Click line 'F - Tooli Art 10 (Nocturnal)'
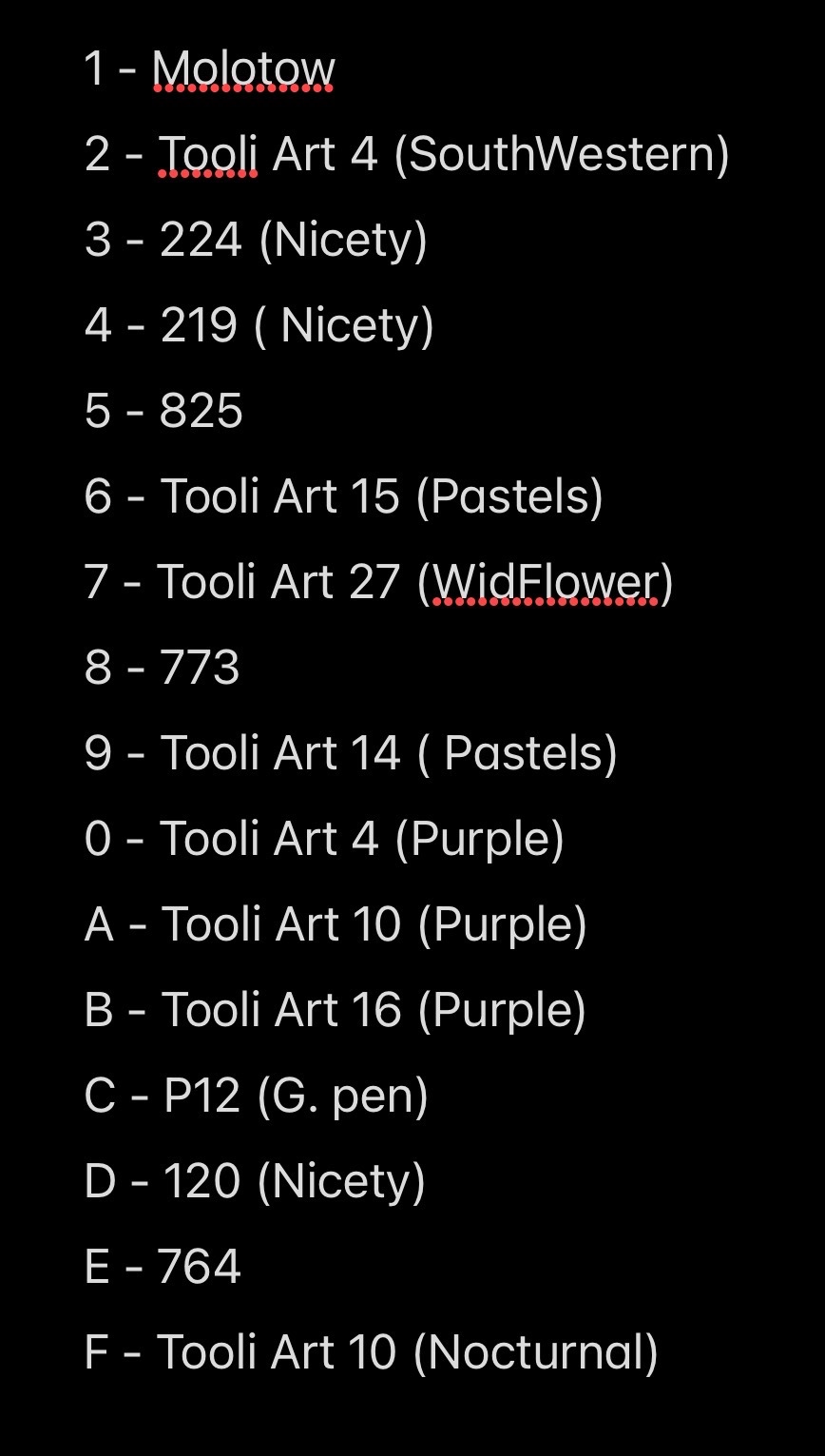This screenshot has height=1456, width=825. (x=372, y=1352)
